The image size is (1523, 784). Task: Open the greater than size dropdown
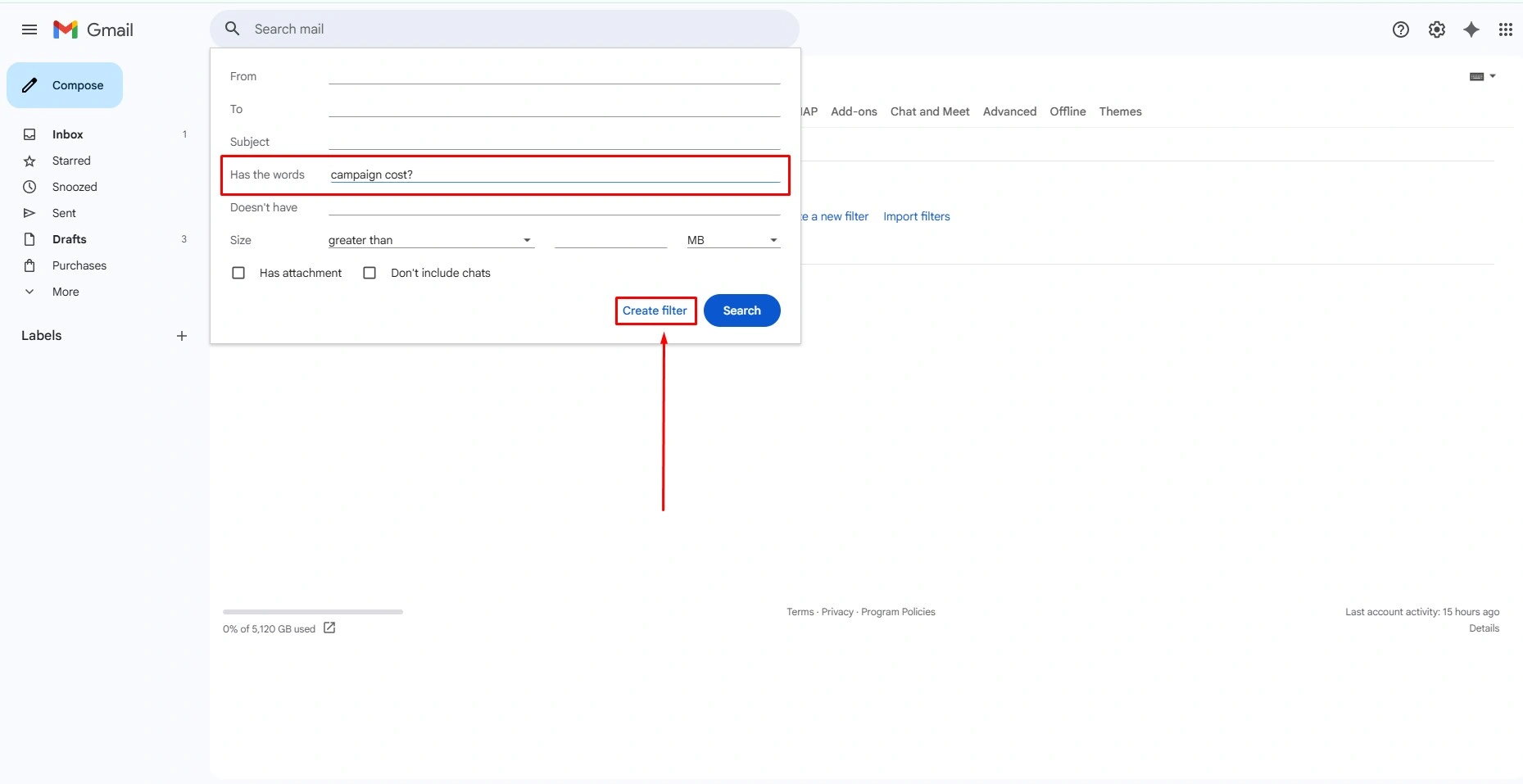point(431,240)
